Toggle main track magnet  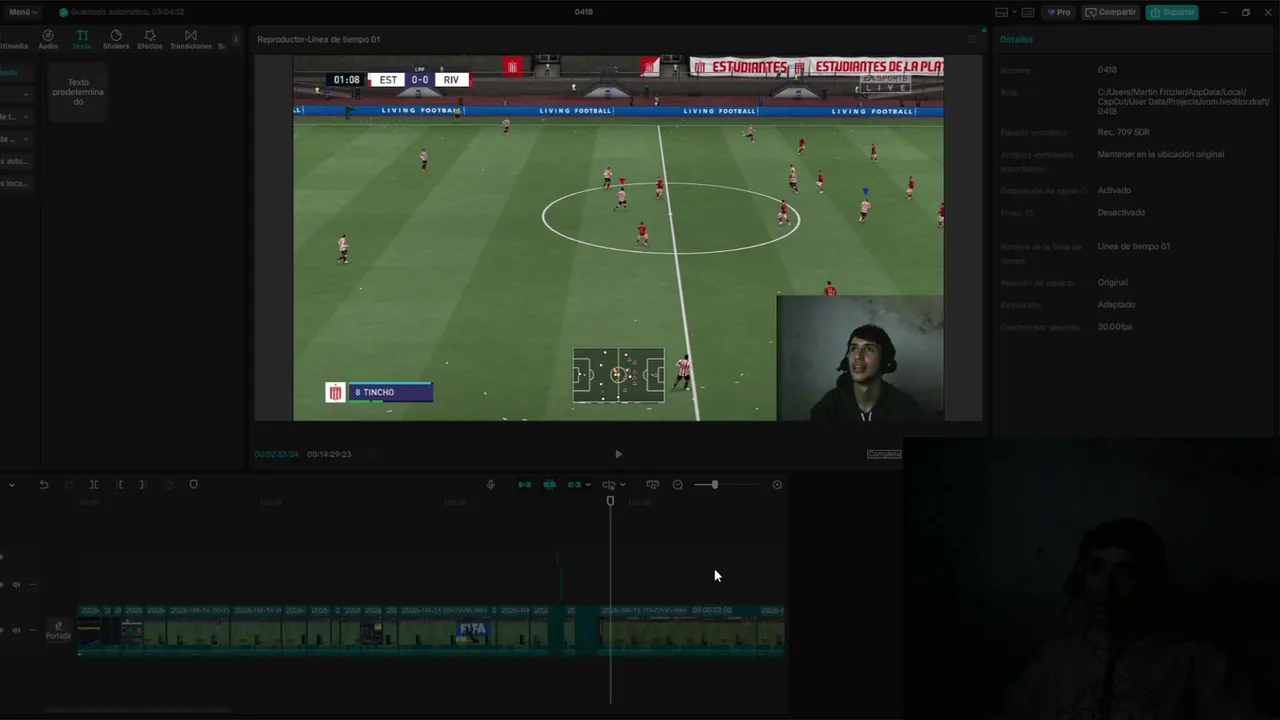[524, 485]
